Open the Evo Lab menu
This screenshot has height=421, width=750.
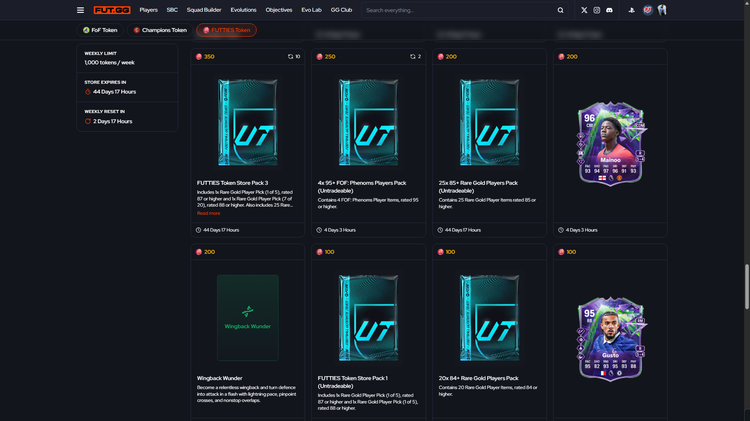(311, 10)
